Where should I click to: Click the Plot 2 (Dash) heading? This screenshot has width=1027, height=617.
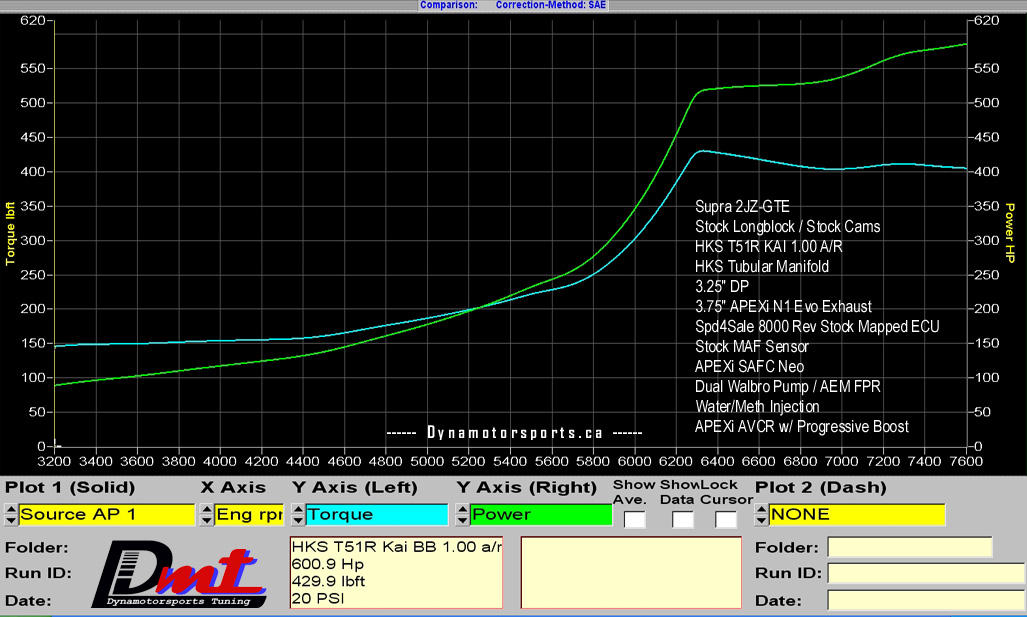(821, 488)
